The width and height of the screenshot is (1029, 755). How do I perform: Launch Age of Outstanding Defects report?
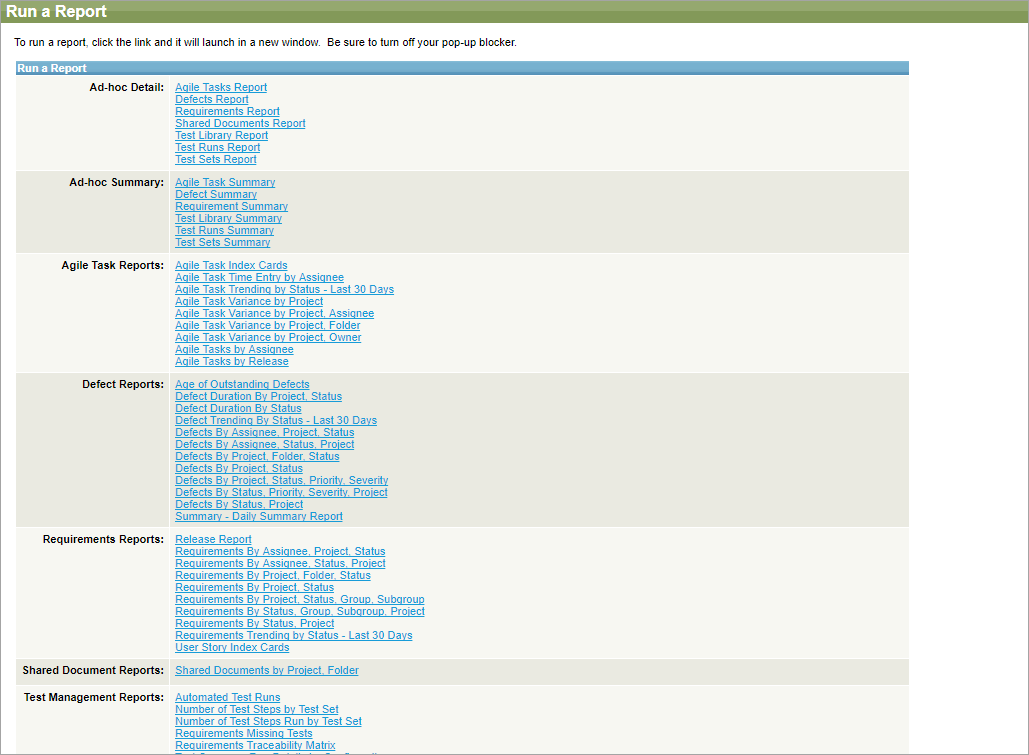pos(242,385)
